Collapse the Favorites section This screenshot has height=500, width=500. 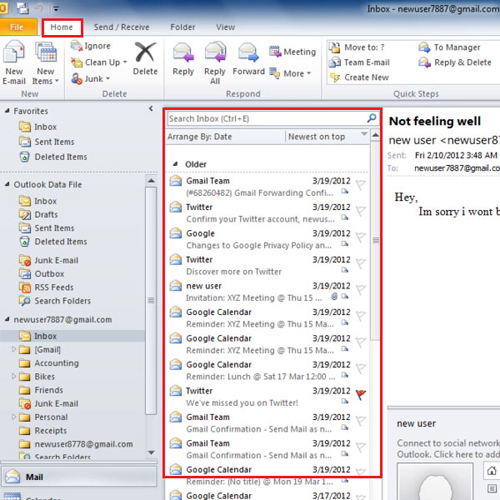[7, 111]
